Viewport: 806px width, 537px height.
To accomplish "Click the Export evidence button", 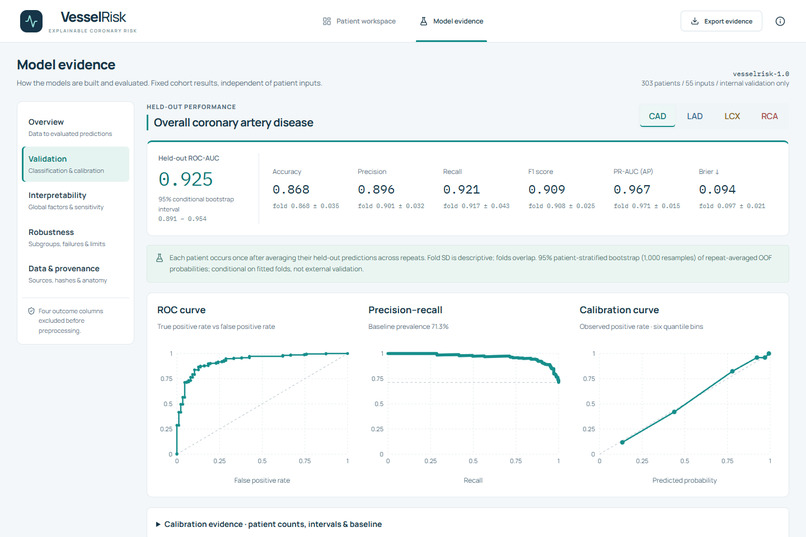I will (721, 21).
